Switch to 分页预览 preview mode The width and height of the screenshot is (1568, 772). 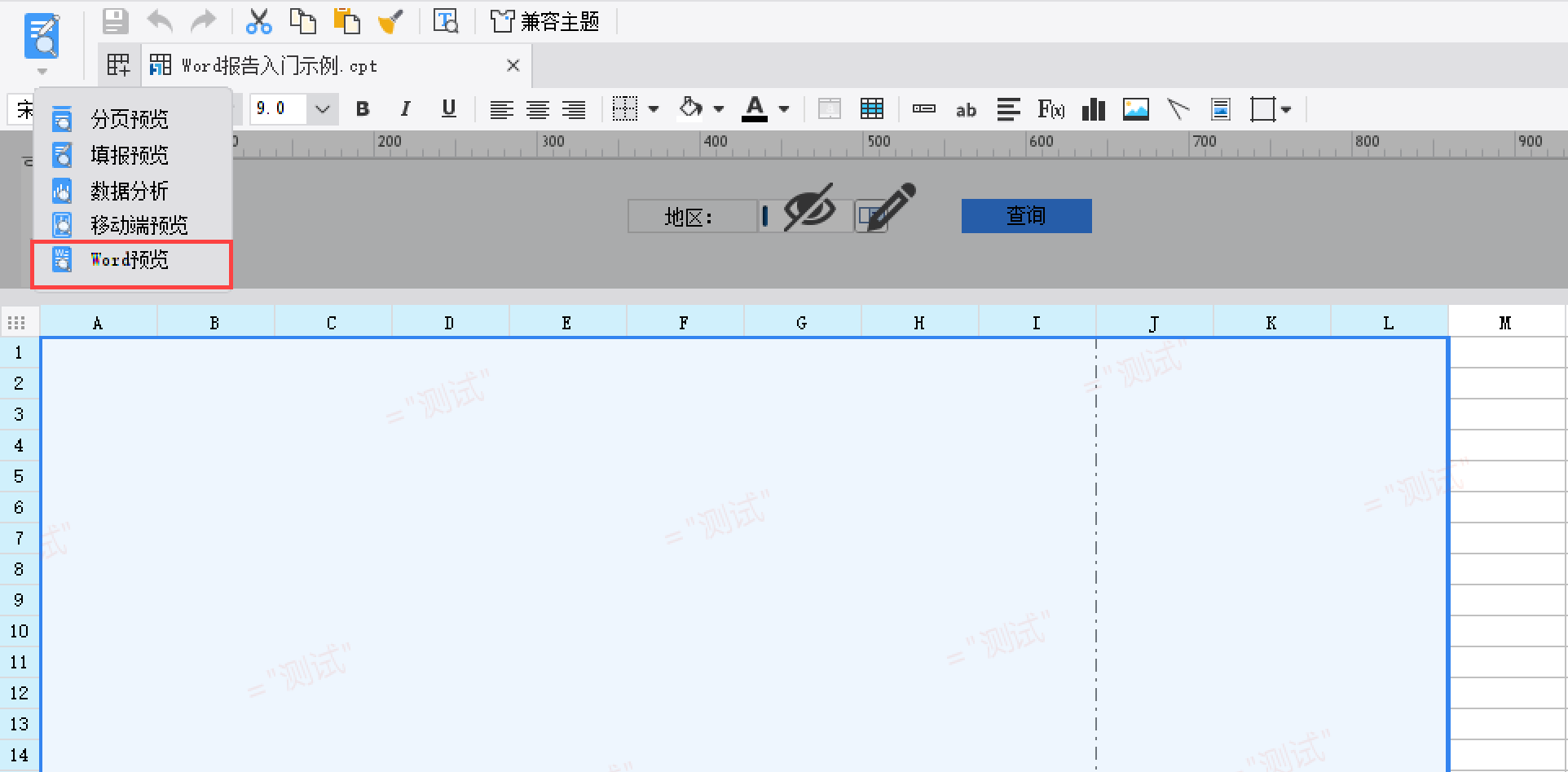point(129,118)
